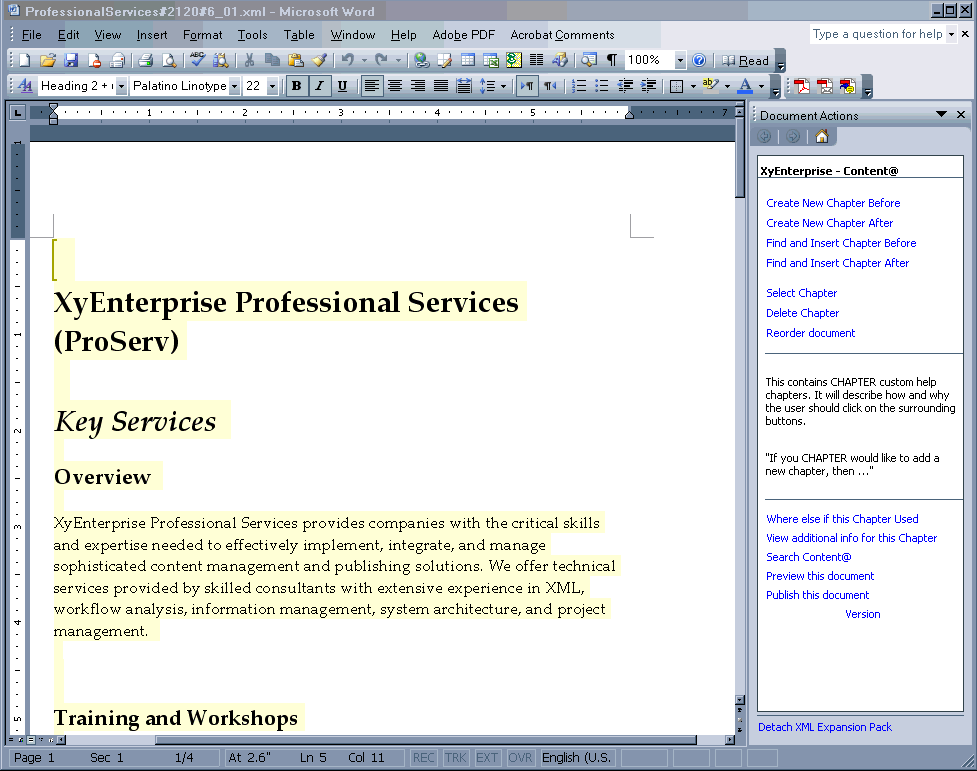Click Publish this document link
The width and height of the screenshot is (977, 771).
(x=817, y=595)
